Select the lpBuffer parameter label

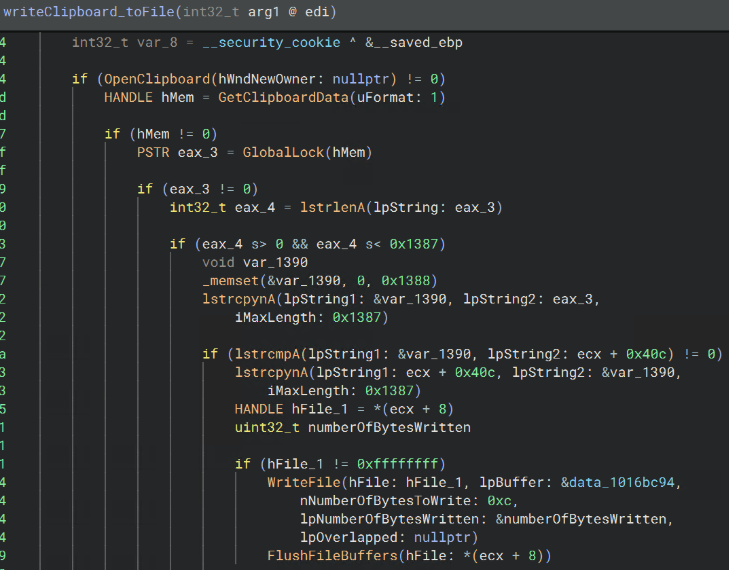pyautogui.click(x=512, y=483)
